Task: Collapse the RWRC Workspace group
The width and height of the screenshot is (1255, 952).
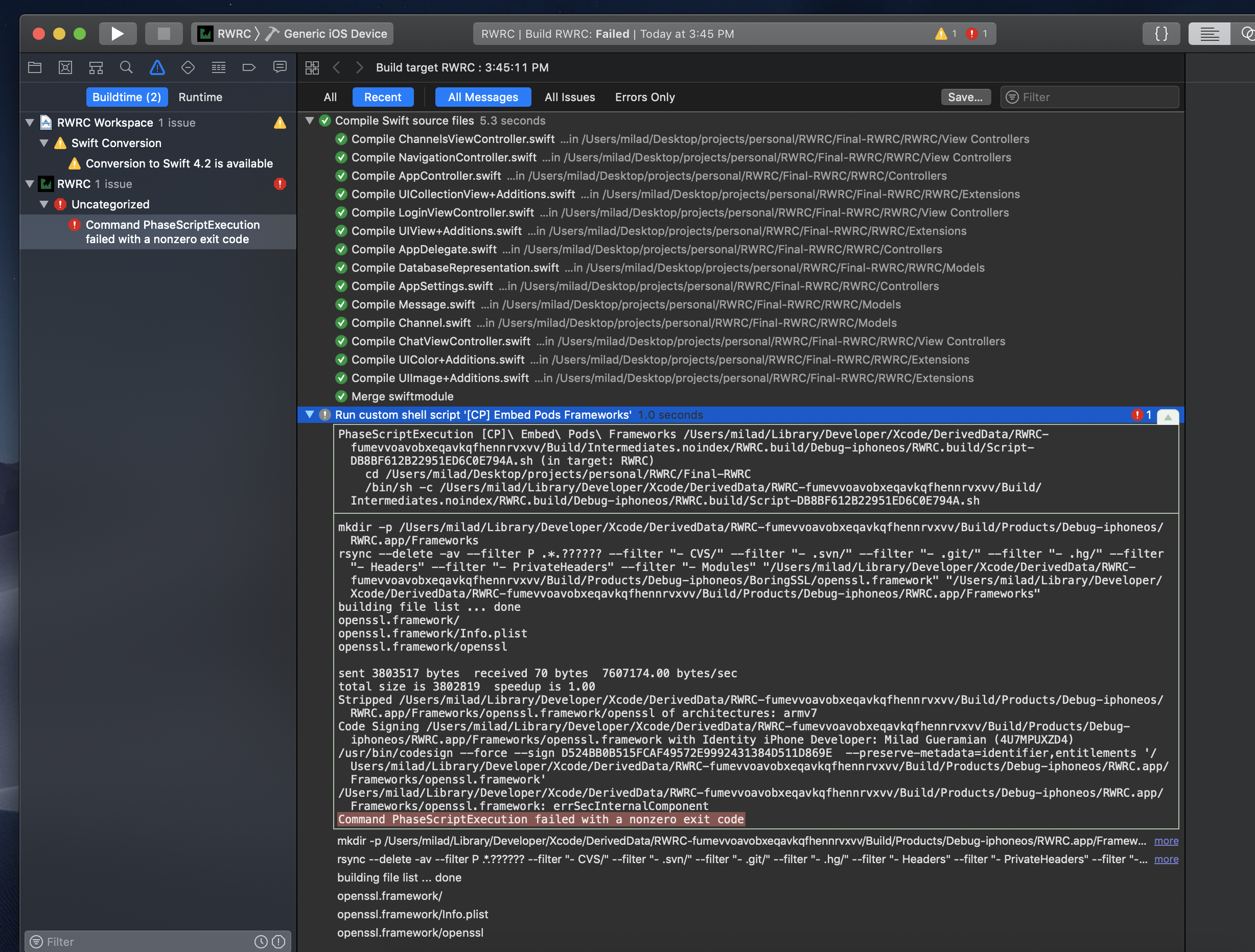Action: coord(30,123)
